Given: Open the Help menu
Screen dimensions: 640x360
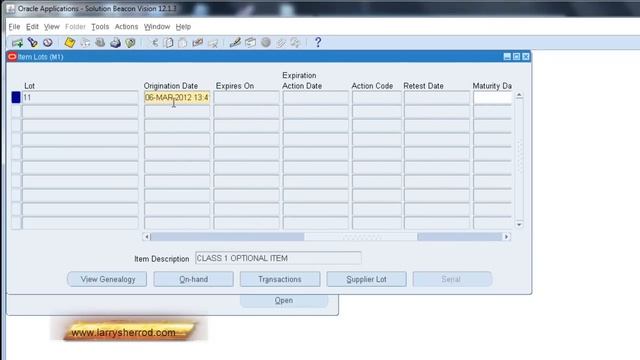Looking at the screenshot, I should (183, 27).
